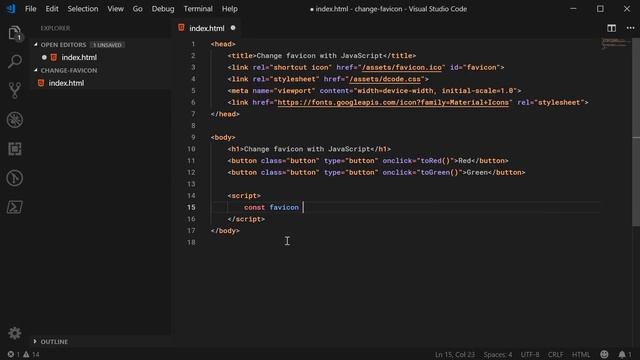This screenshot has width=640, height=360.
Task: Change indentation via Spaces: 4
Action: click(498, 354)
